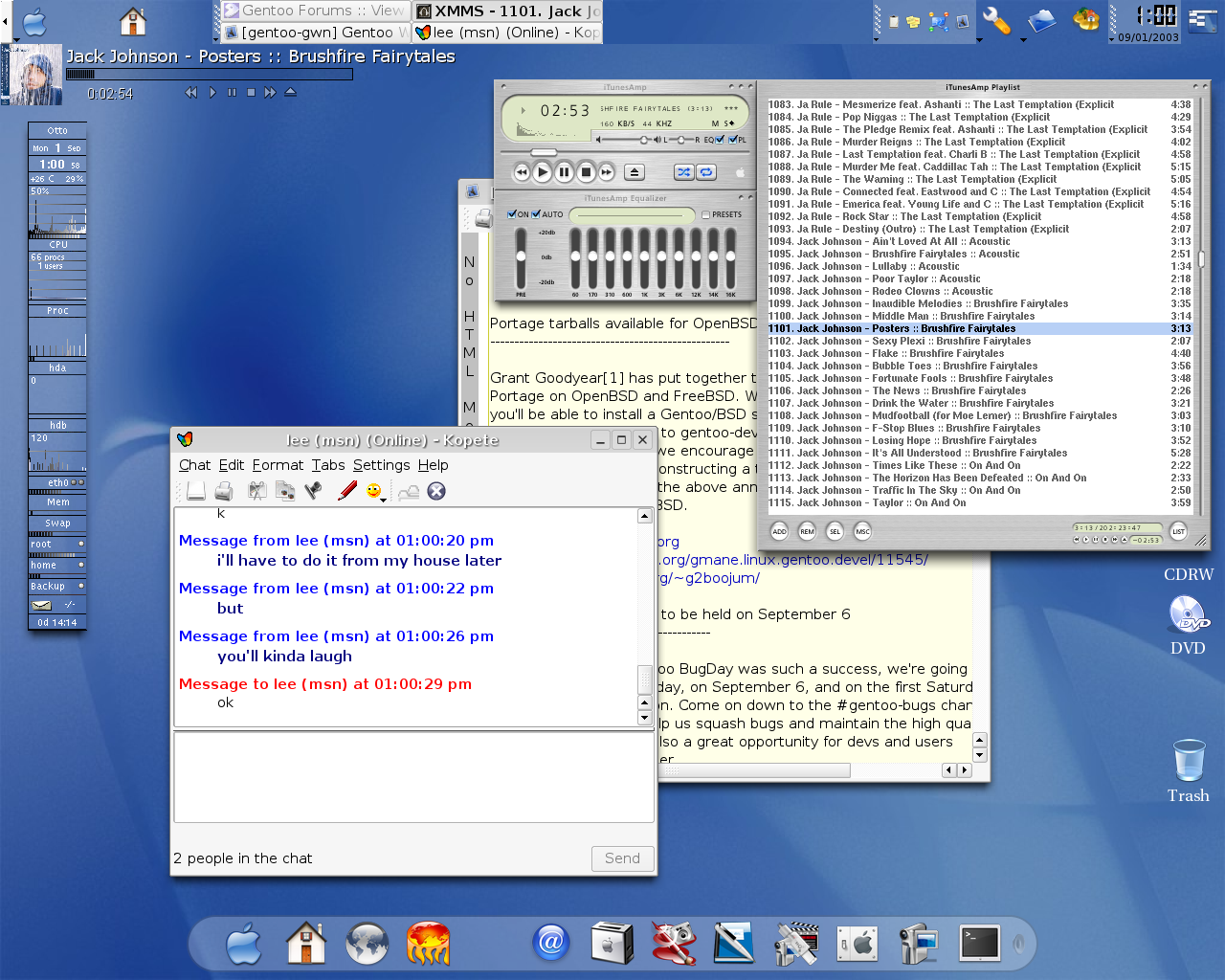Click the DVD desktop icon
This screenshot has height=980, width=1225.
coord(1188,624)
